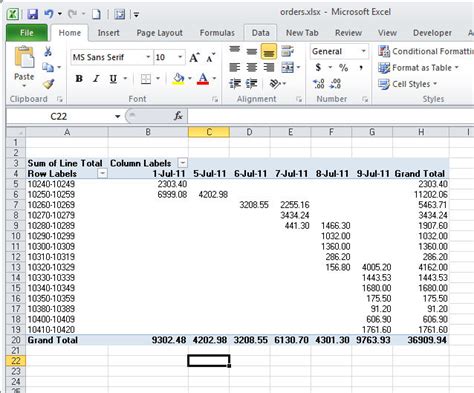Open Font dialog launcher
The image size is (474, 393).
coord(215,99)
